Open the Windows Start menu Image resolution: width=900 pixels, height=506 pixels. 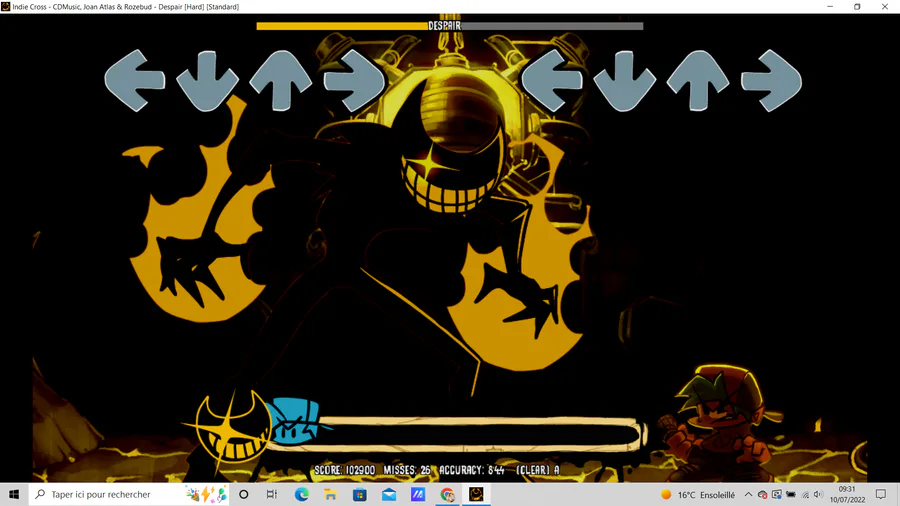(x=14, y=494)
